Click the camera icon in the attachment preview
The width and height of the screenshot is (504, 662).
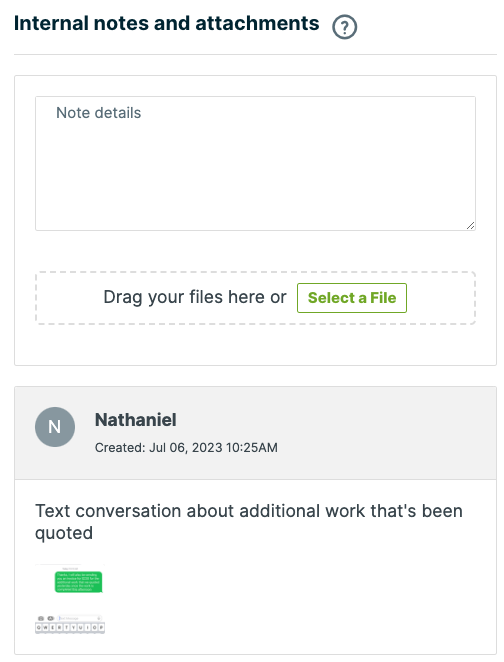[41, 618]
